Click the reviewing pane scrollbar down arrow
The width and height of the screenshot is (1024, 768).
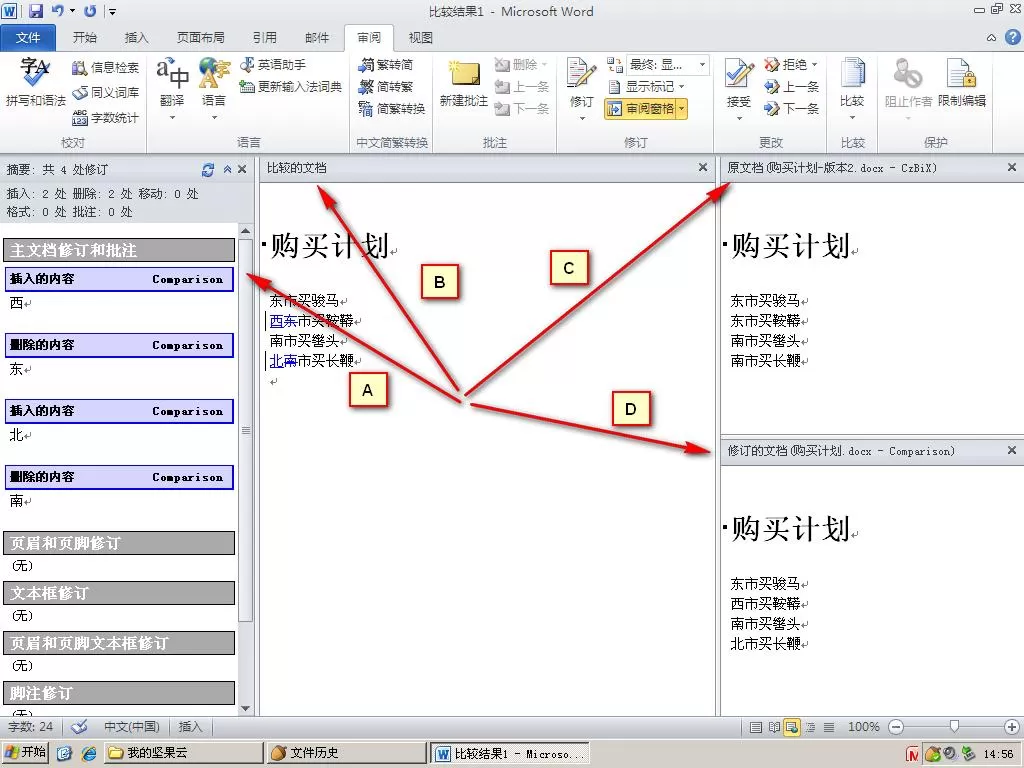pyautogui.click(x=246, y=708)
